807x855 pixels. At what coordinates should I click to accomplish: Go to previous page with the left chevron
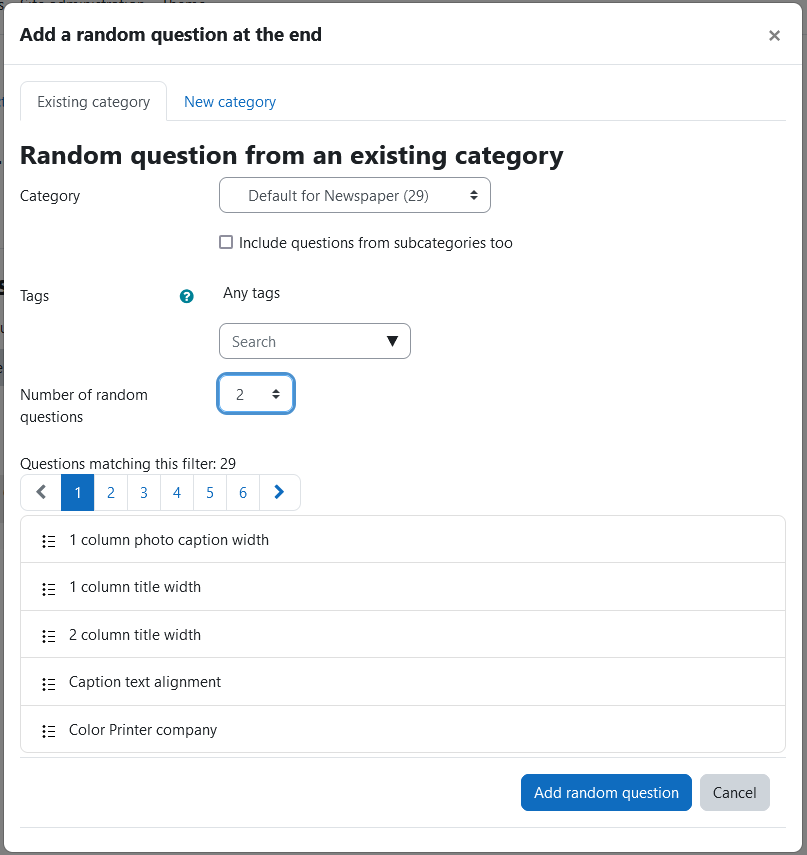41,492
